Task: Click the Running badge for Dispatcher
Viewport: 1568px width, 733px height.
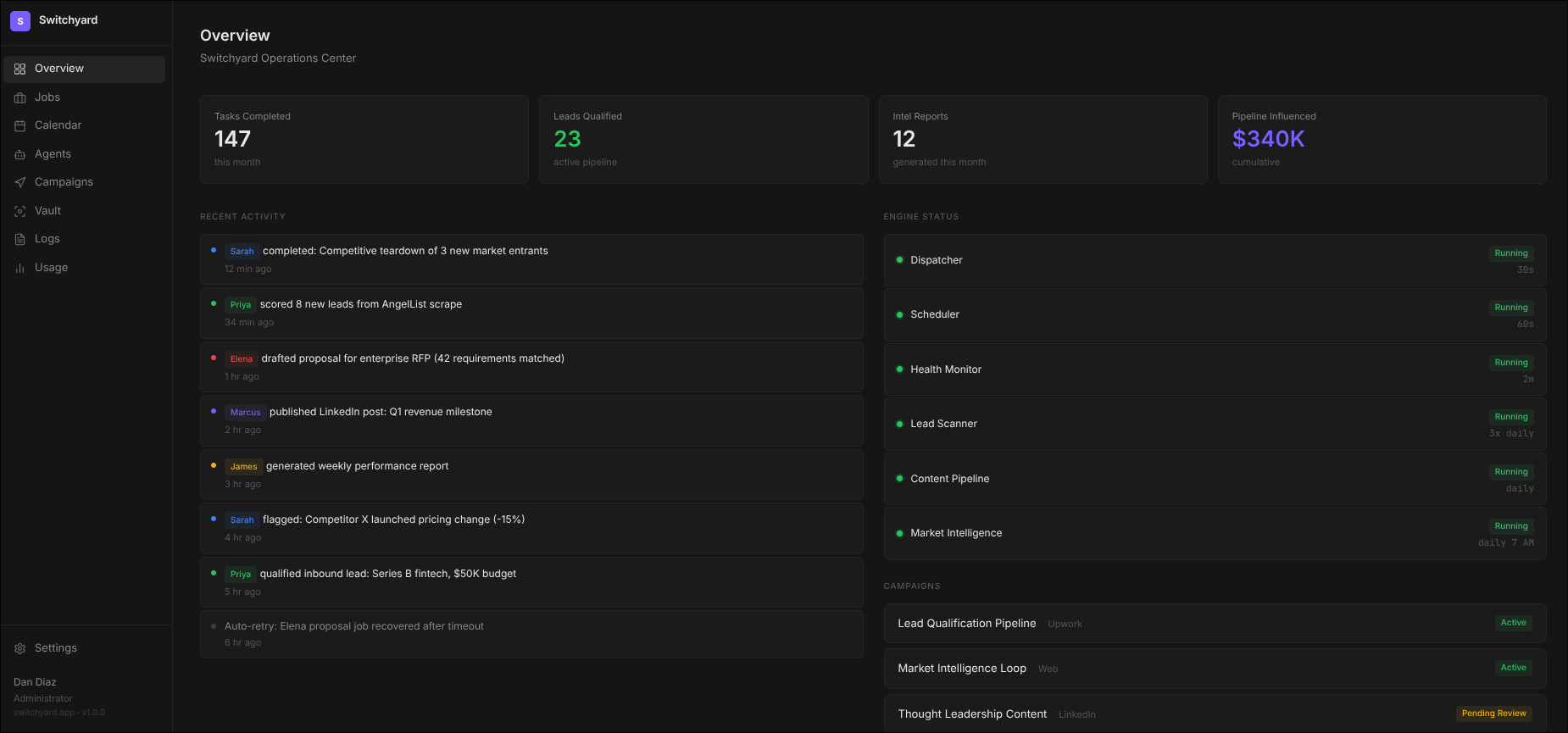Action: click(x=1511, y=253)
